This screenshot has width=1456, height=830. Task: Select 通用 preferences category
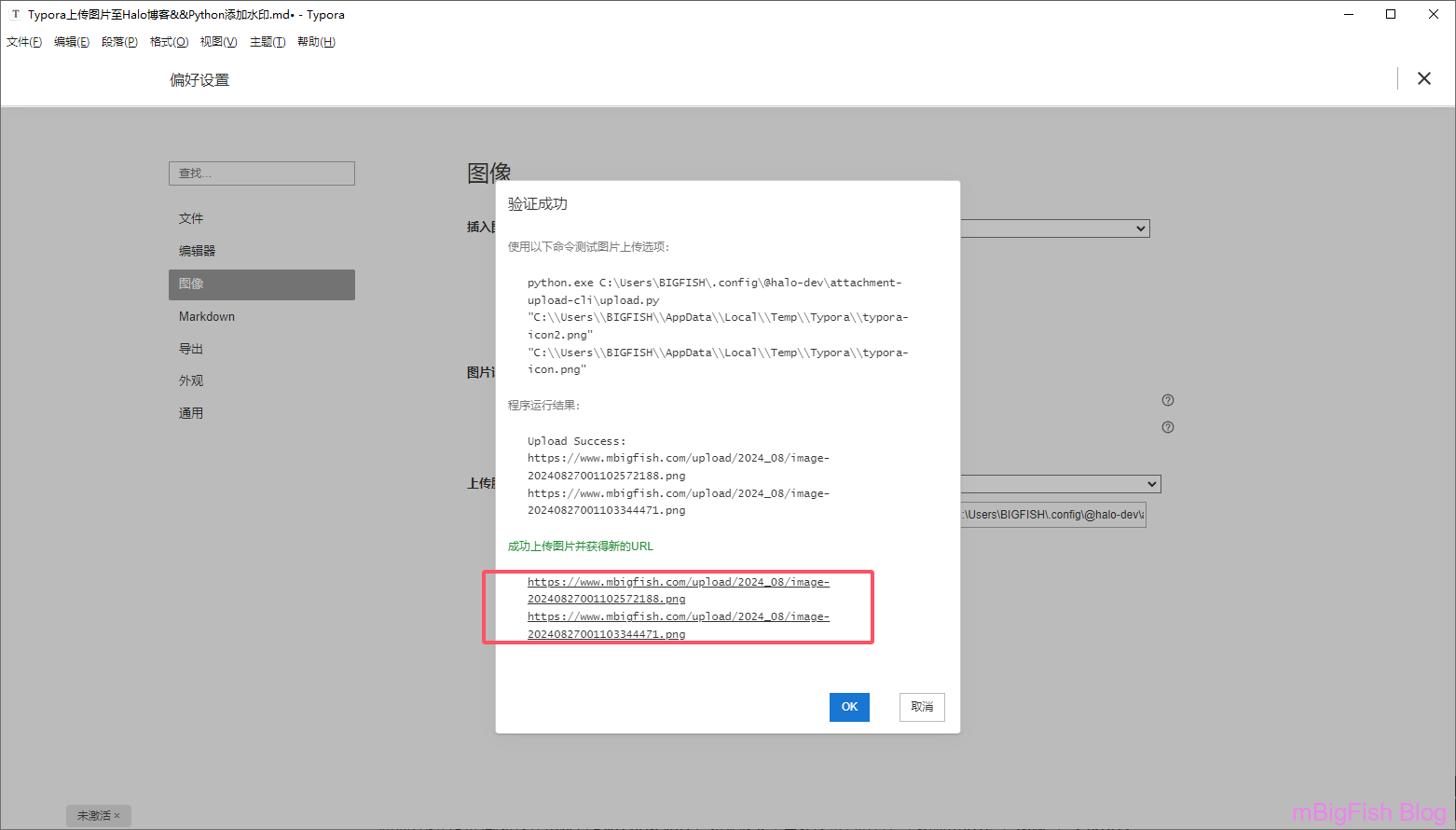[262, 413]
